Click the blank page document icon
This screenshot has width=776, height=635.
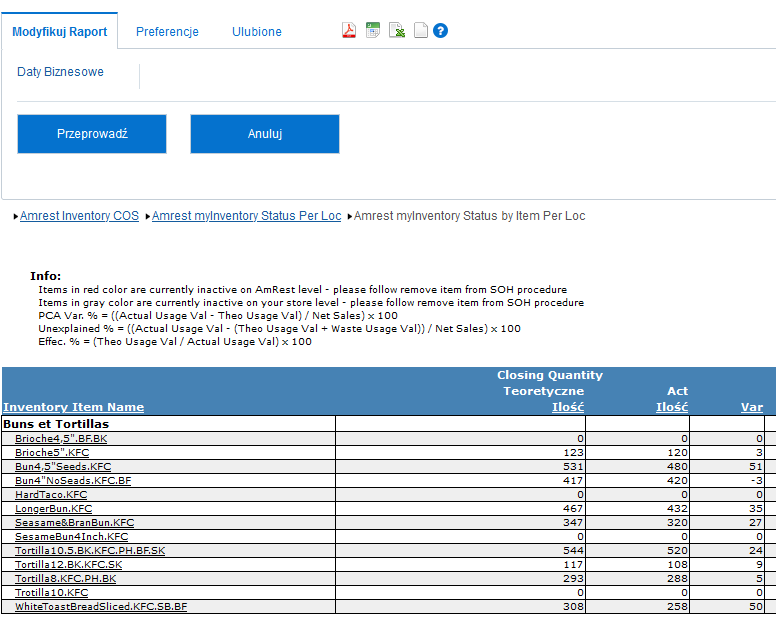coord(420,31)
